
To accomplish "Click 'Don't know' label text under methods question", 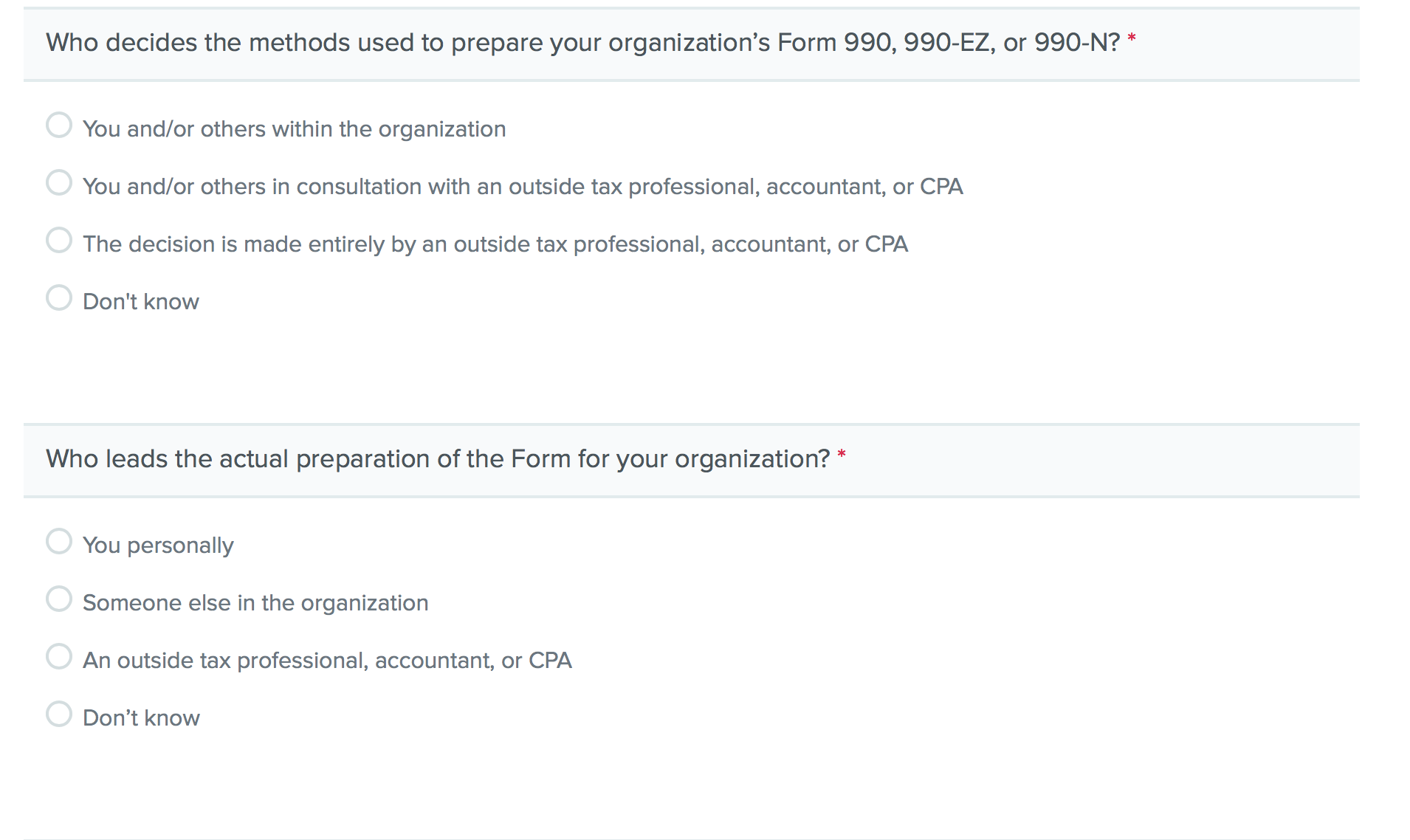I will [140, 302].
